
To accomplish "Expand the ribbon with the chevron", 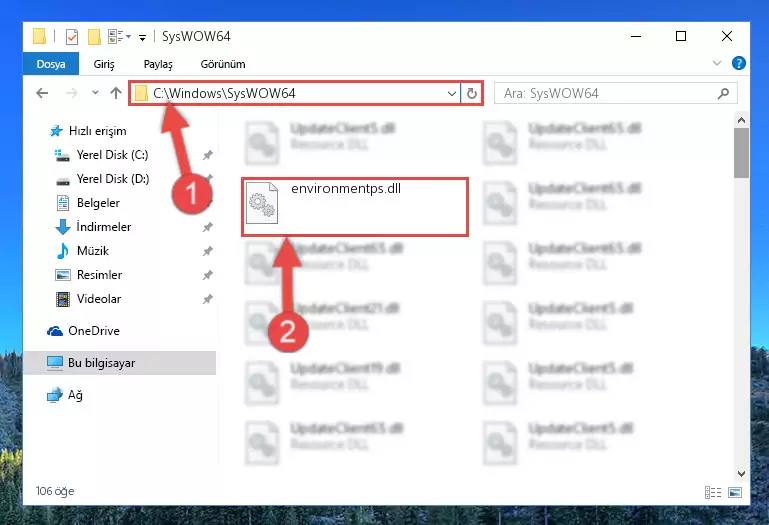I will (x=717, y=63).
